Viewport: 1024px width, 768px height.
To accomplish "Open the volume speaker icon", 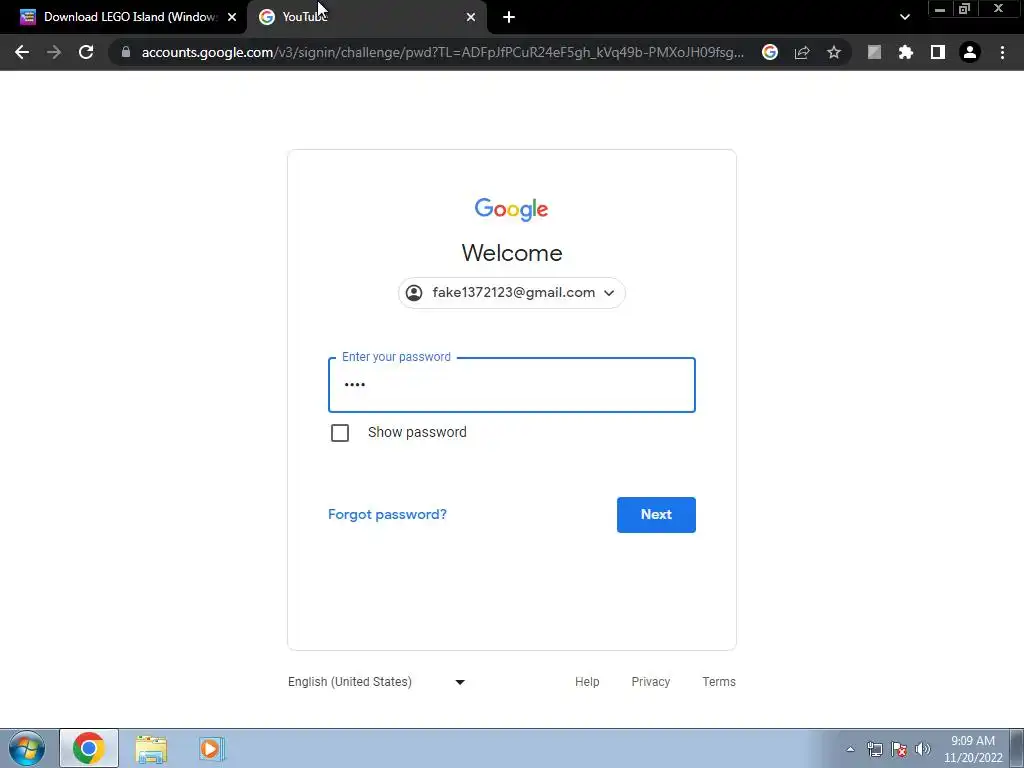I will 923,749.
